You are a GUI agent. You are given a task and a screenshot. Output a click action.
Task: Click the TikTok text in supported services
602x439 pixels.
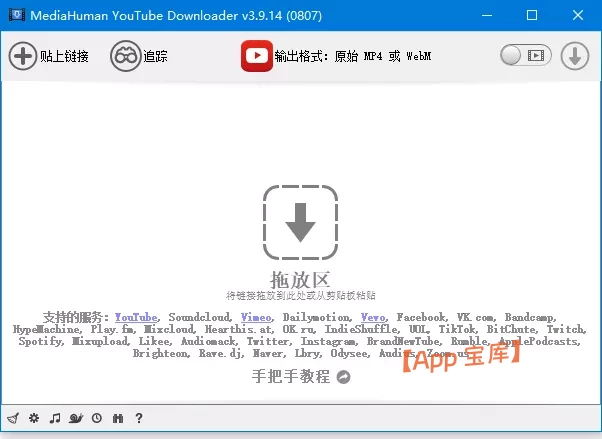[x=458, y=329]
